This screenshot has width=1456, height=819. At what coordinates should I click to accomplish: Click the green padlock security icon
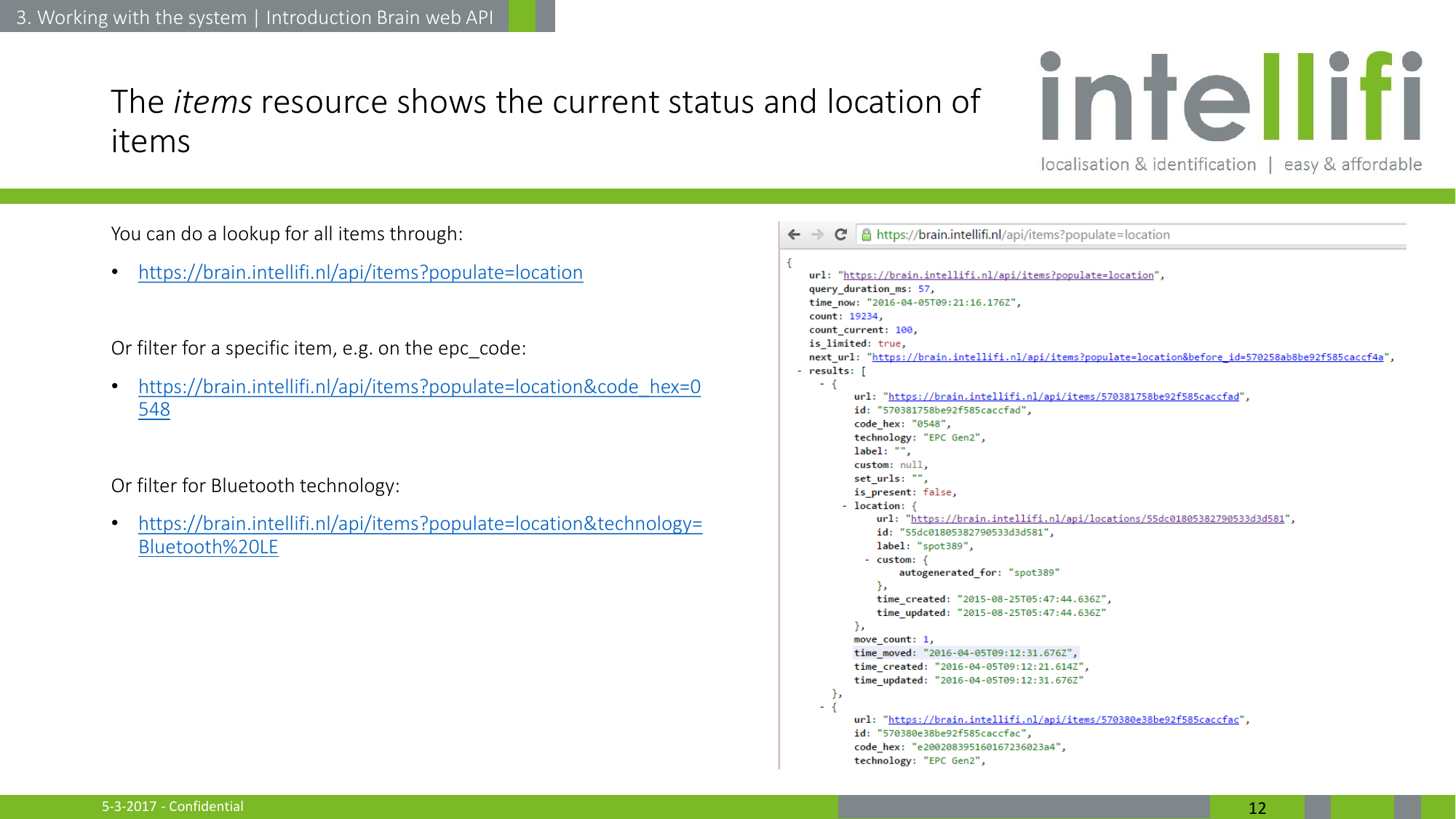coord(866,234)
